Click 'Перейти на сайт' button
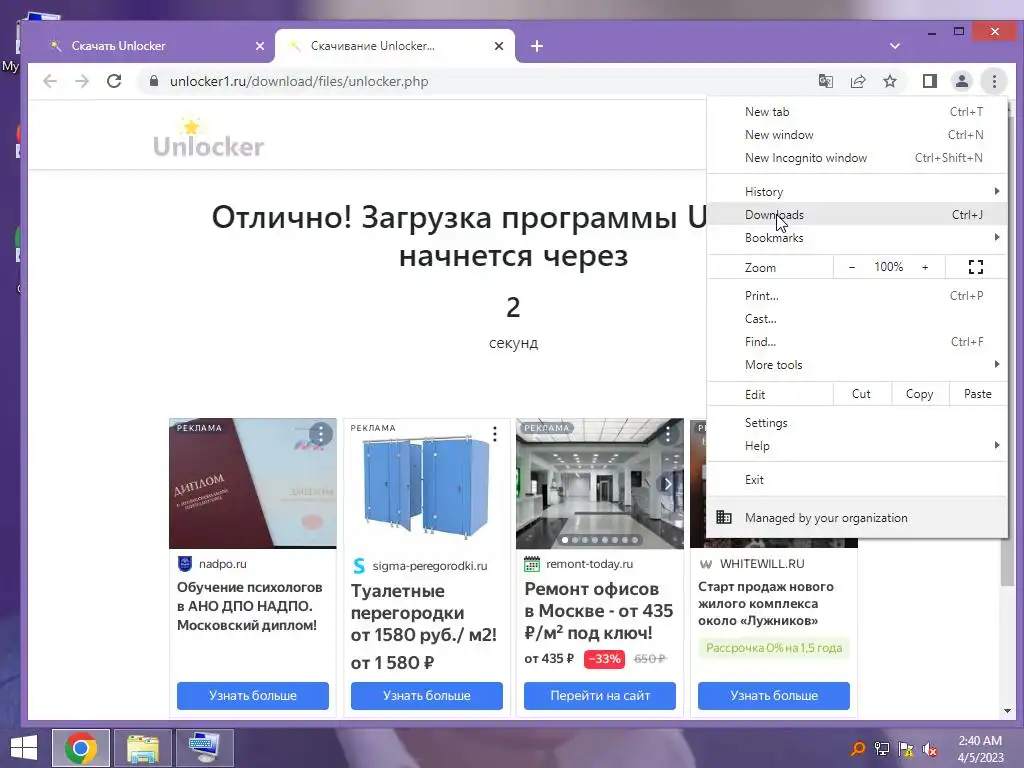 (x=600, y=696)
